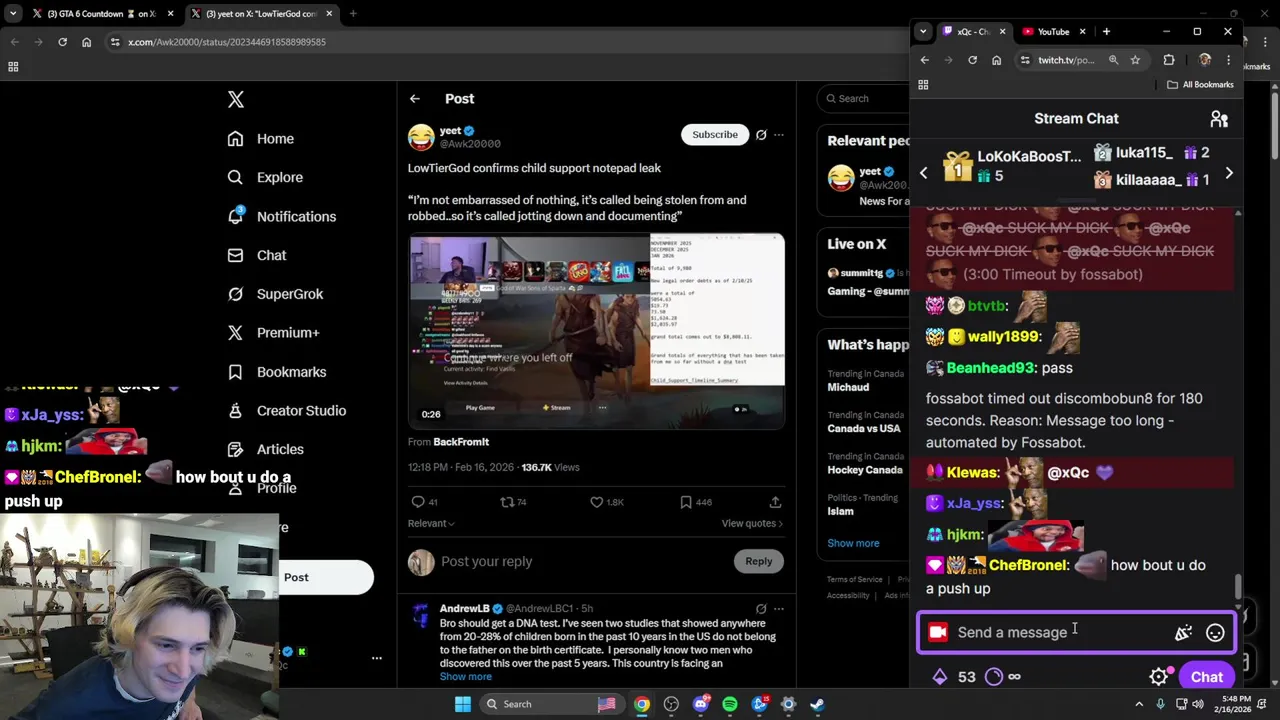Image resolution: width=1280 pixels, height=720 pixels.
Task: Click home icon in the Twitch browser window
Action: pos(996,60)
